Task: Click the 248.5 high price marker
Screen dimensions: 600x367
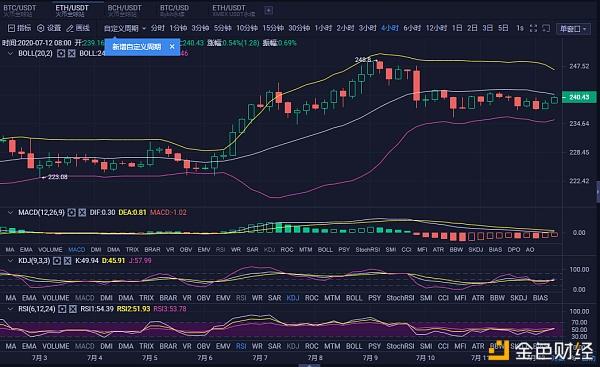Action: pyautogui.click(x=363, y=60)
